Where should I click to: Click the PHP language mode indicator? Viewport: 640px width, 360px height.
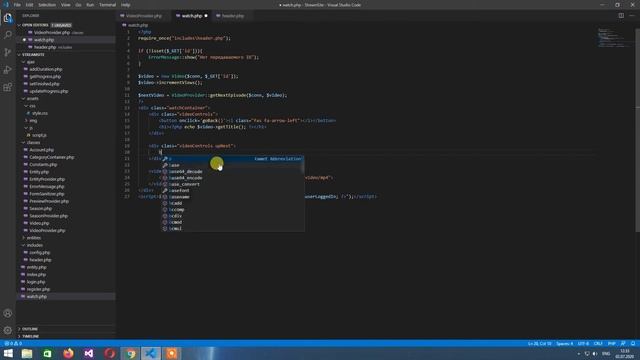pos(611,344)
